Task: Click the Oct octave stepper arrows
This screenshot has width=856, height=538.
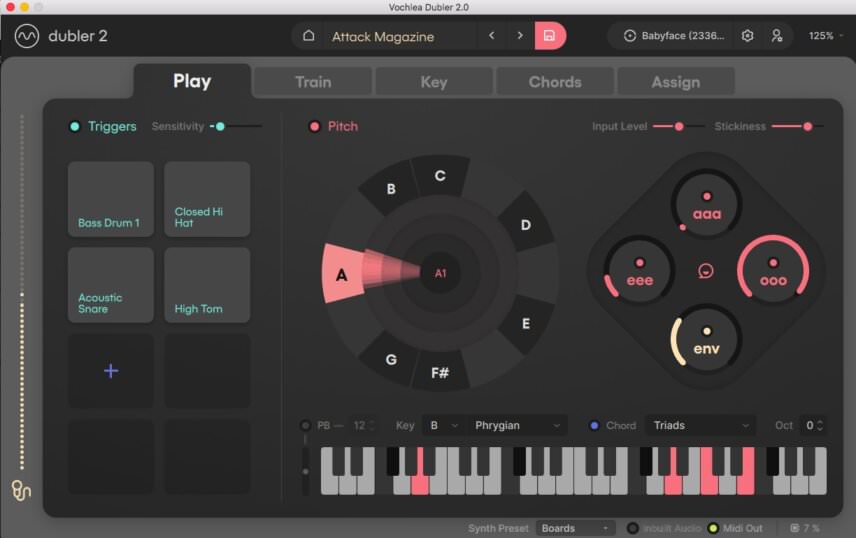Action: pos(819,425)
